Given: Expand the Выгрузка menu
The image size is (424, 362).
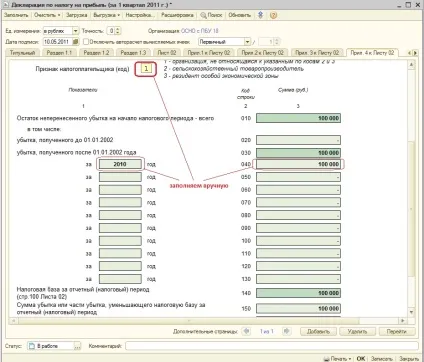Looking at the screenshot, I should pyautogui.click(x=106, y=15).
